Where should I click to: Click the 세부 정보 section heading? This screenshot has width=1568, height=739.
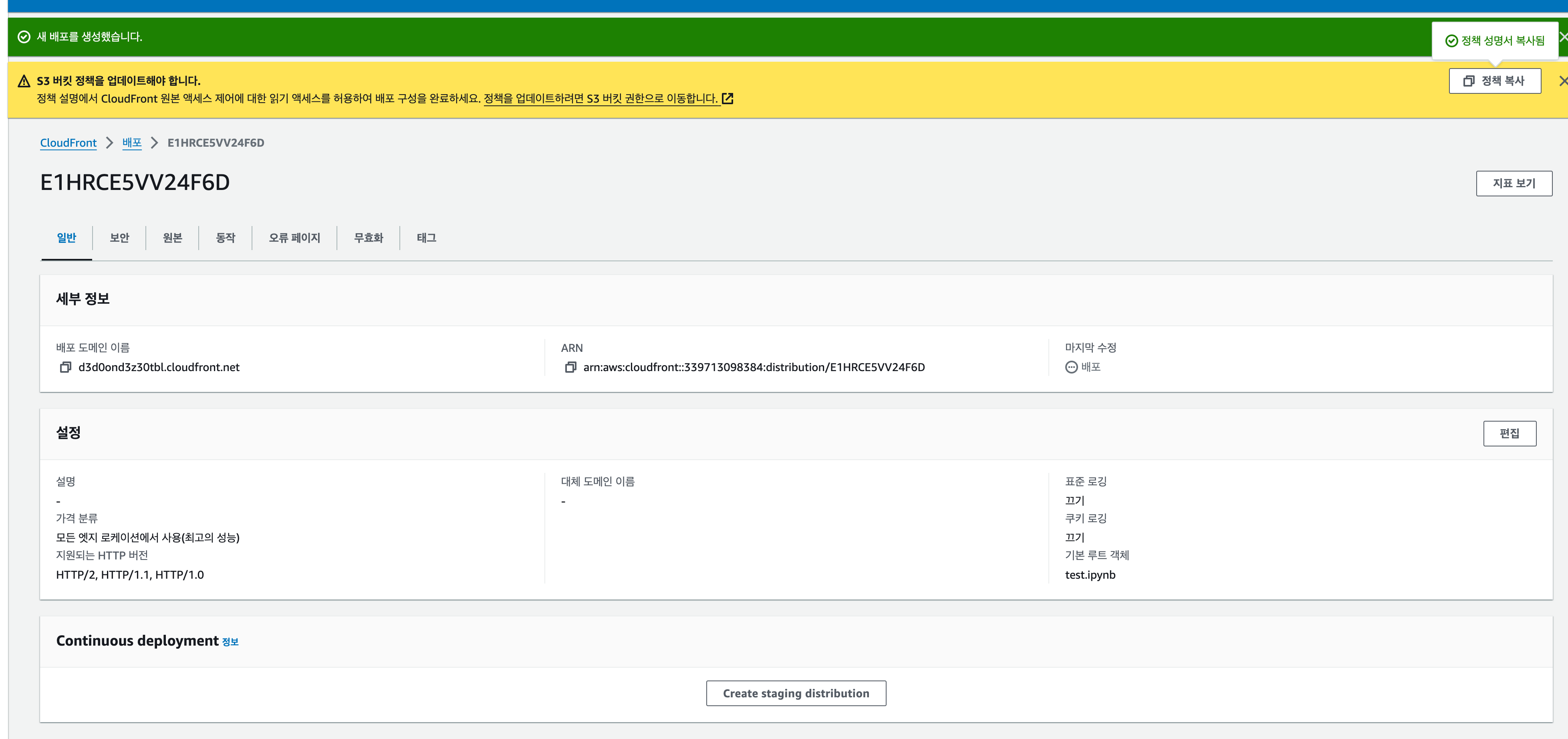pyautogui.click(x=83, y=299)
